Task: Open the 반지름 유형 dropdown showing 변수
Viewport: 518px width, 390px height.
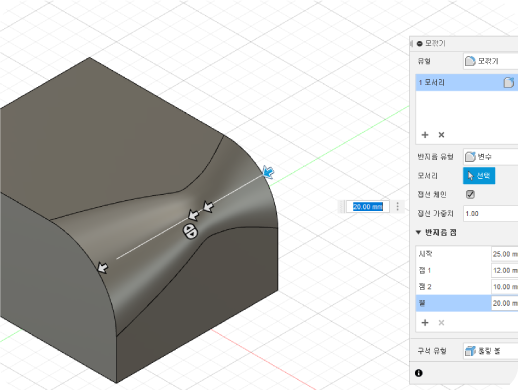Action: 490,157
